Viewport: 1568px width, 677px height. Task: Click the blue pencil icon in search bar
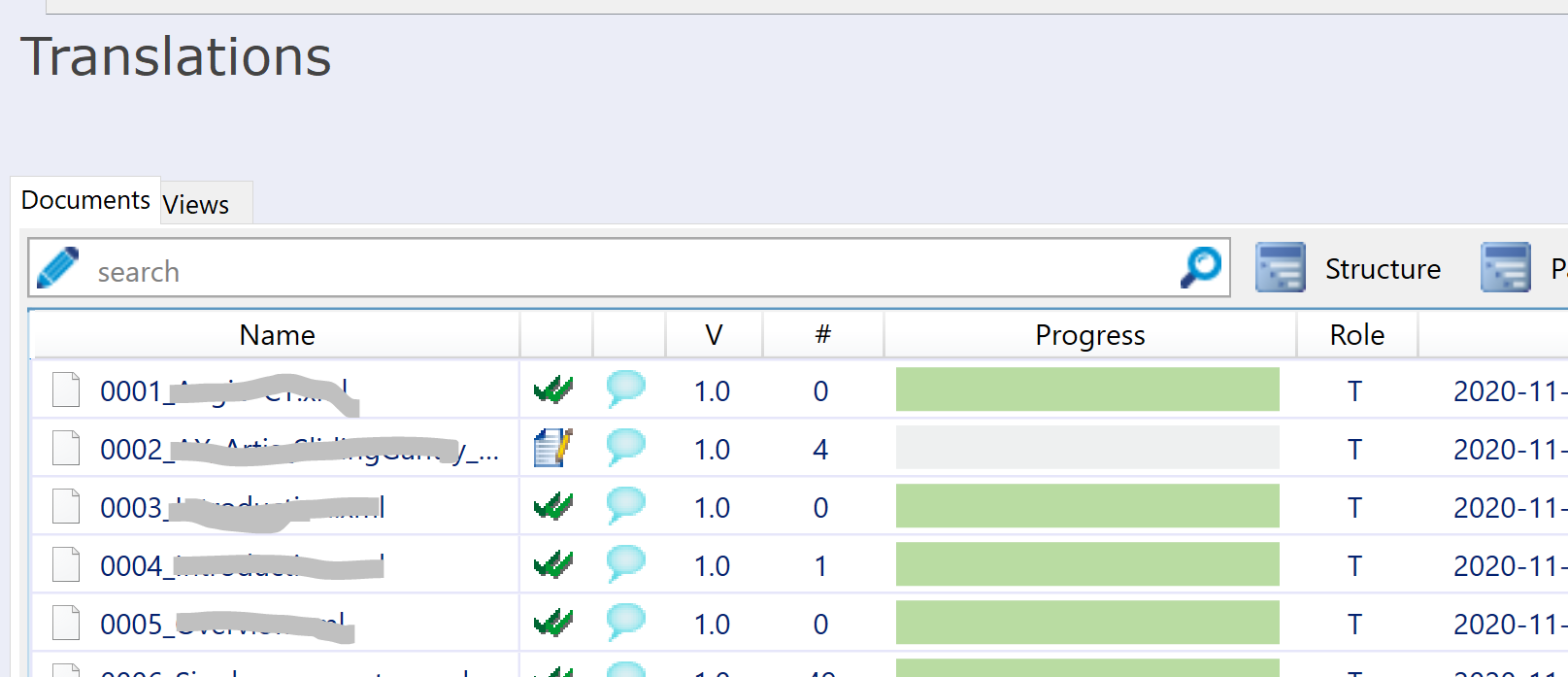[x=58, y=268]
